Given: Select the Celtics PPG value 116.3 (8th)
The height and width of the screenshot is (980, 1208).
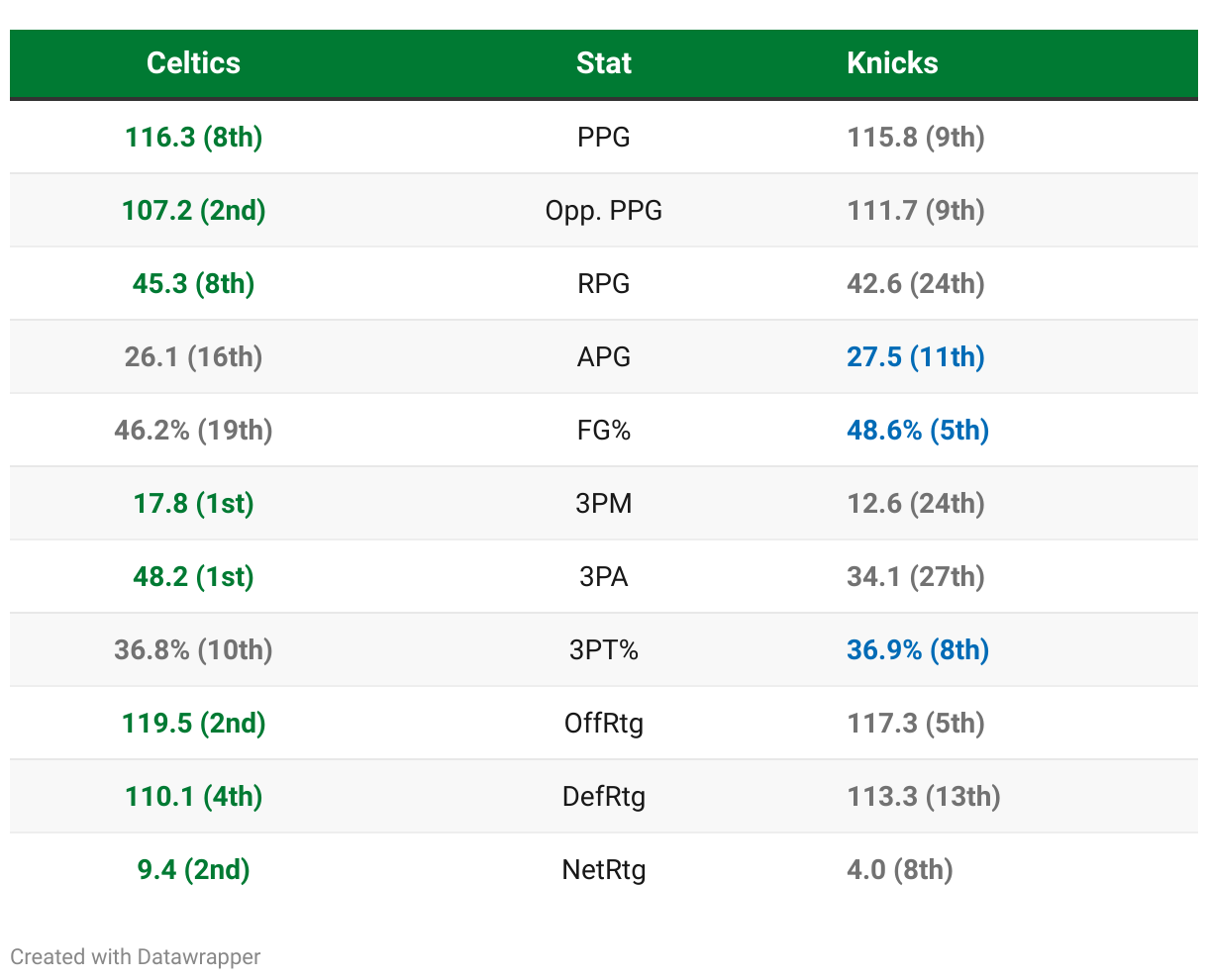Looking at the screenshot, I should point(193,138).
